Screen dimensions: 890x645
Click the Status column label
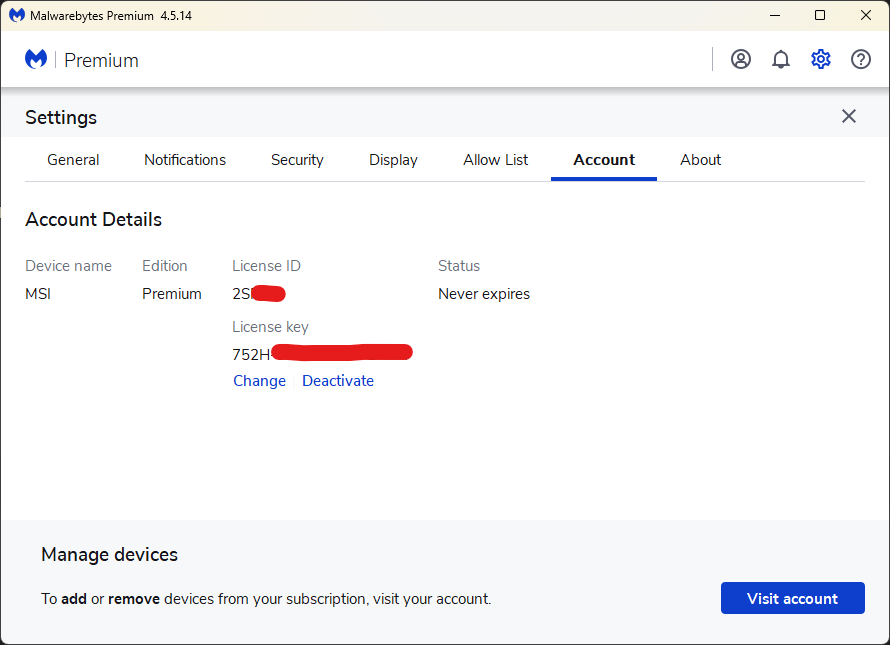point(459,266)
